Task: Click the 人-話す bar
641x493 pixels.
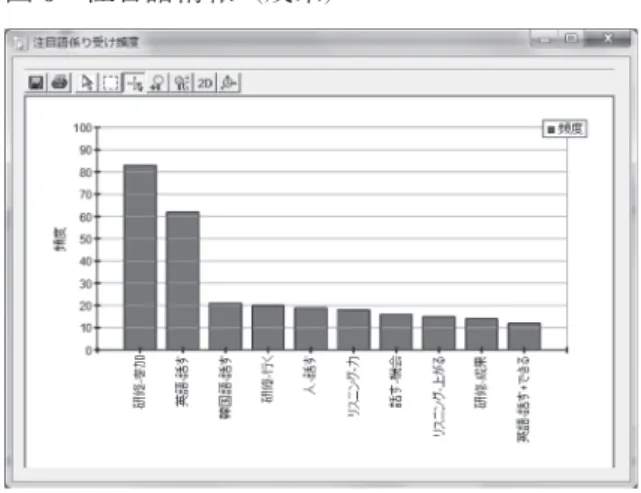Action: [x=311, y=328]
